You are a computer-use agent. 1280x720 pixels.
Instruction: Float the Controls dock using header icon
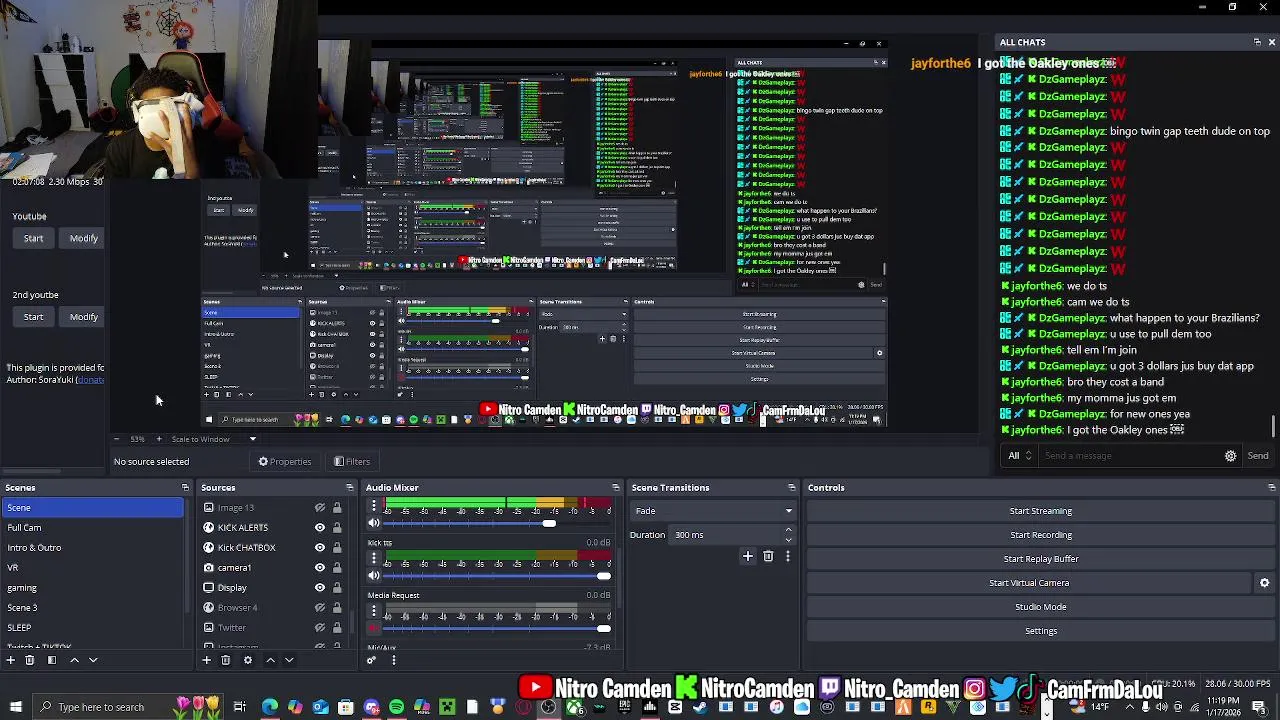point(1271,488)
